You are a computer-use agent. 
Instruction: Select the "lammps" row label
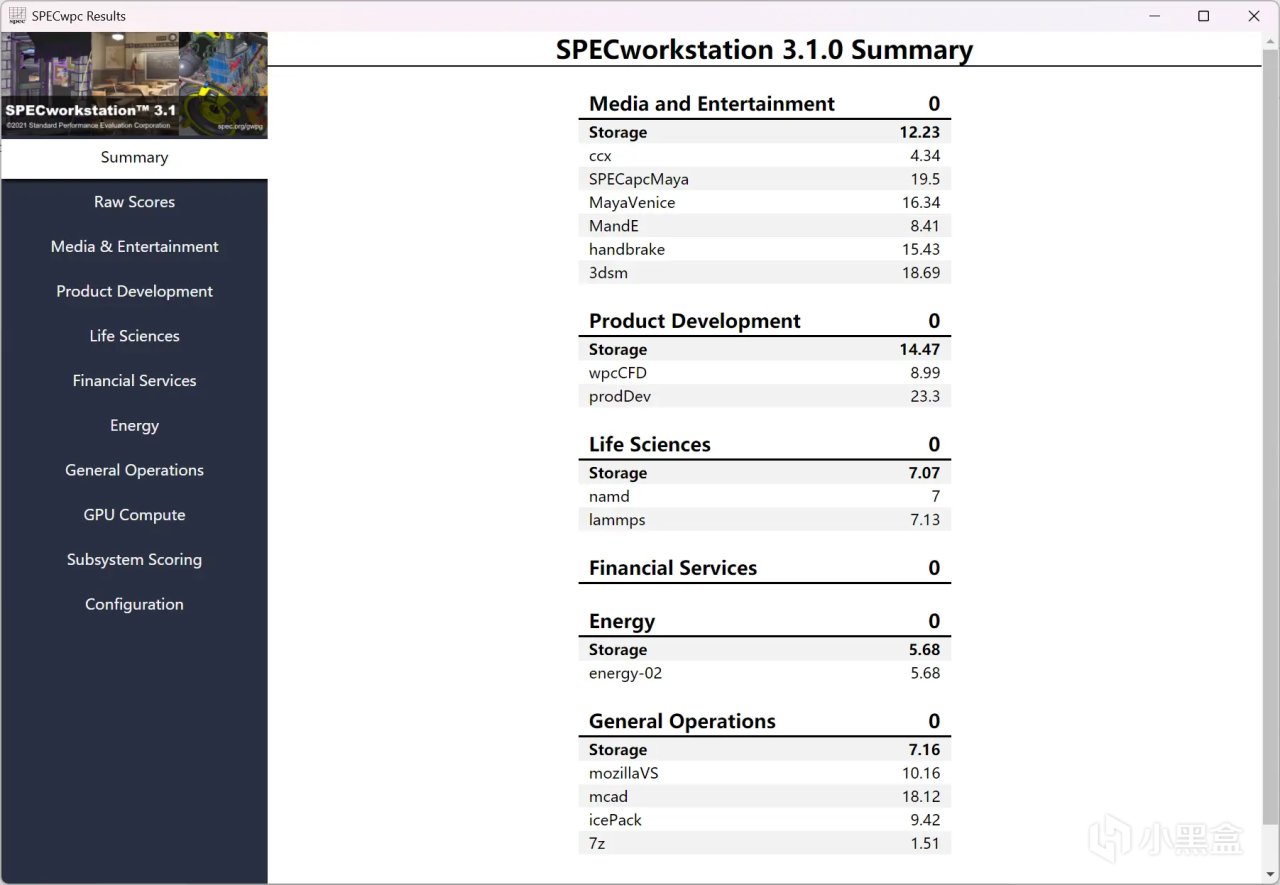pos(617,520)
